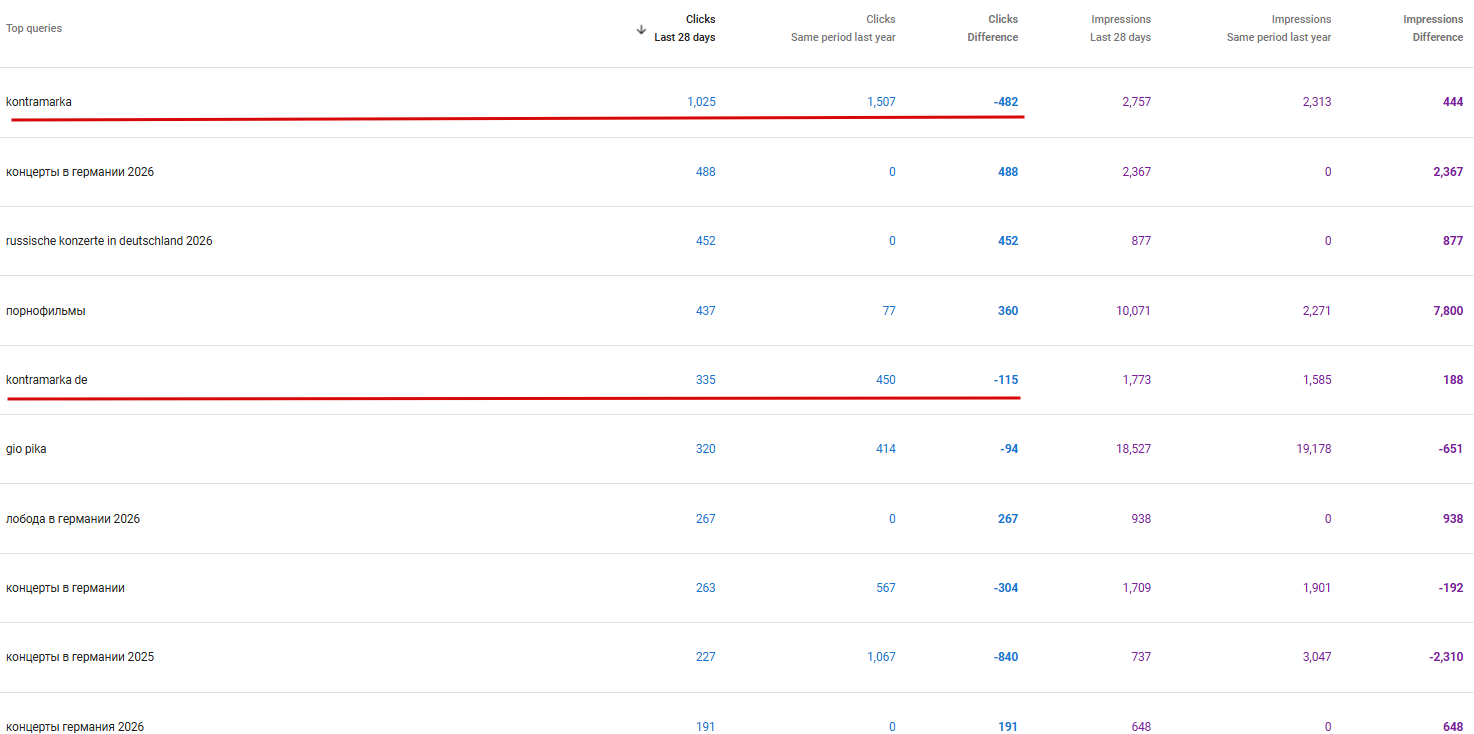The width and height of the screenshot is (1474, 734).
Task: Click the -840 clicks difference value
Action: pos(1006,657)
